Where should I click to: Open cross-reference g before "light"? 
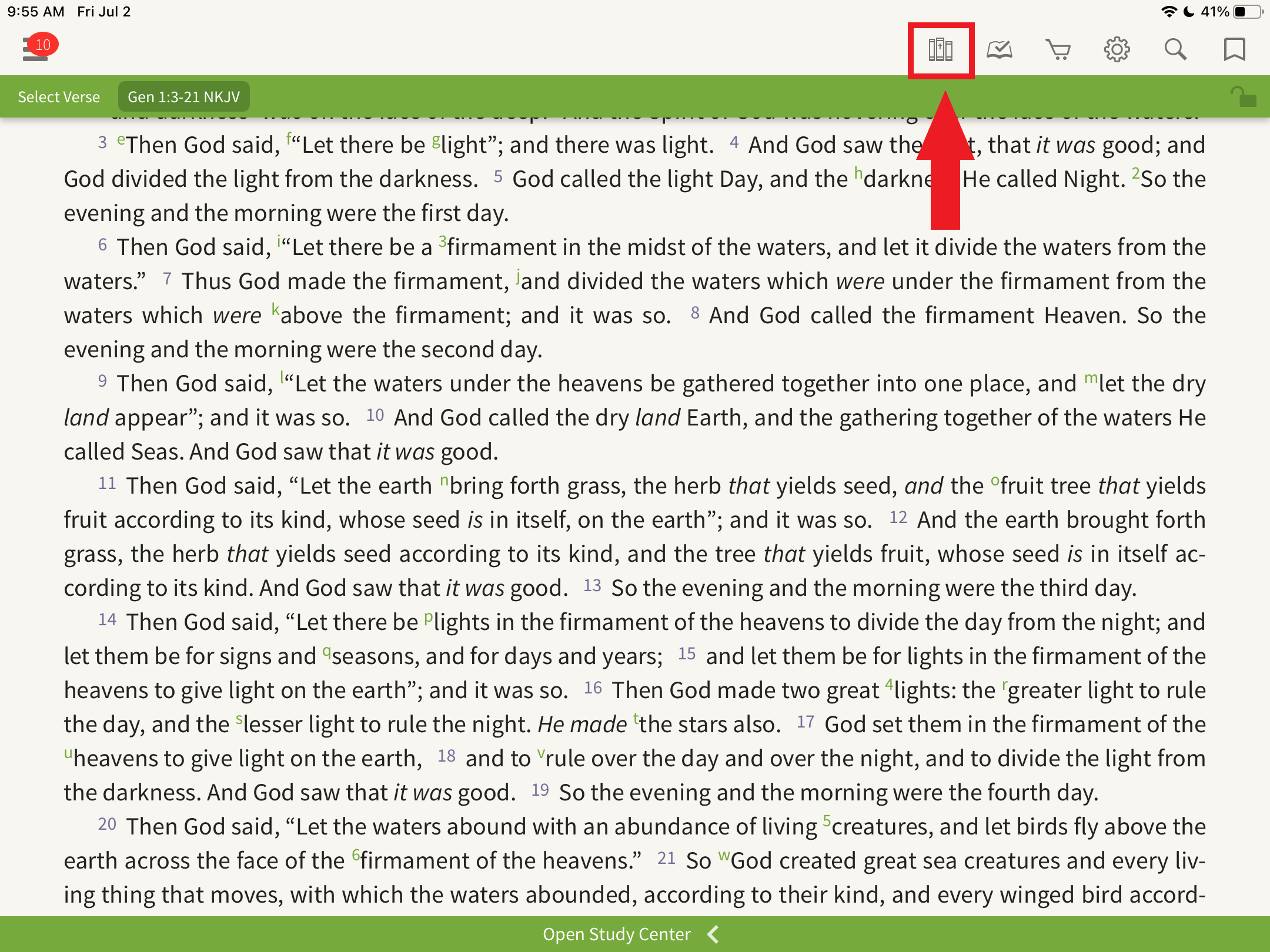pyautogui.click(x=436, y=140)
